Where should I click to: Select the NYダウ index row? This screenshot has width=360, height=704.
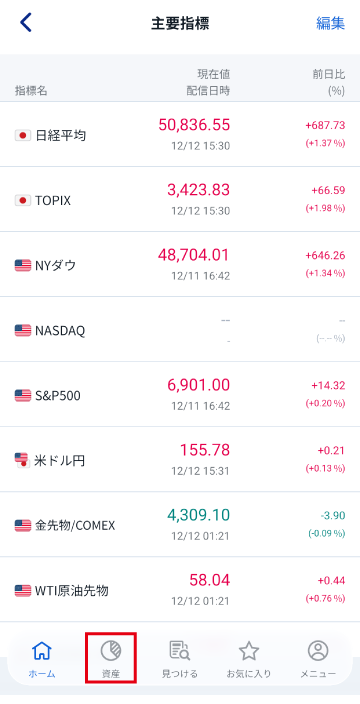tap(180, 264)
